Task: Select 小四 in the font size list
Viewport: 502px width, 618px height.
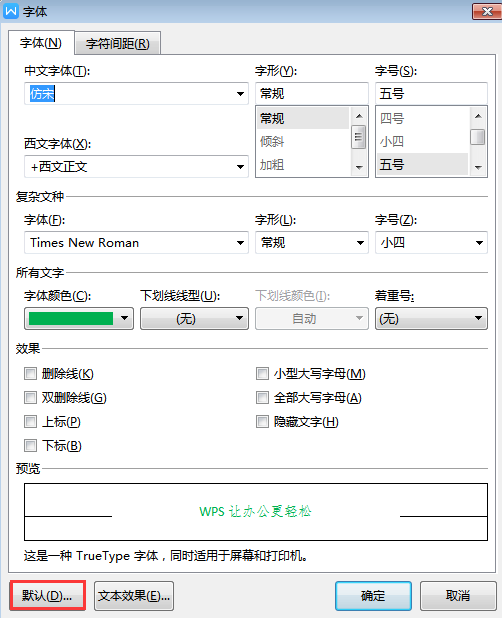Action: pyautogui.click(x=422, y=141)
